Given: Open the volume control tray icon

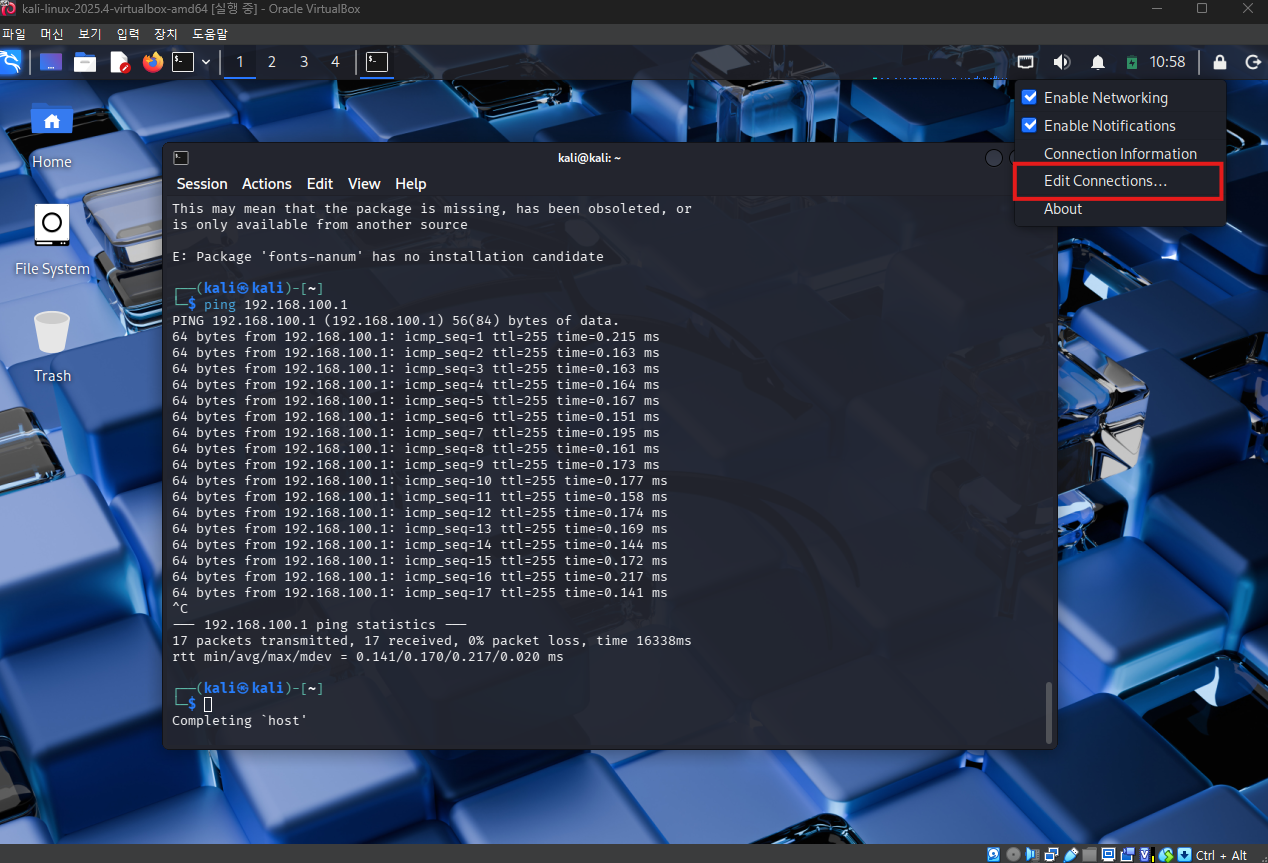Looking at the screenshot, I should point(1061,62).
